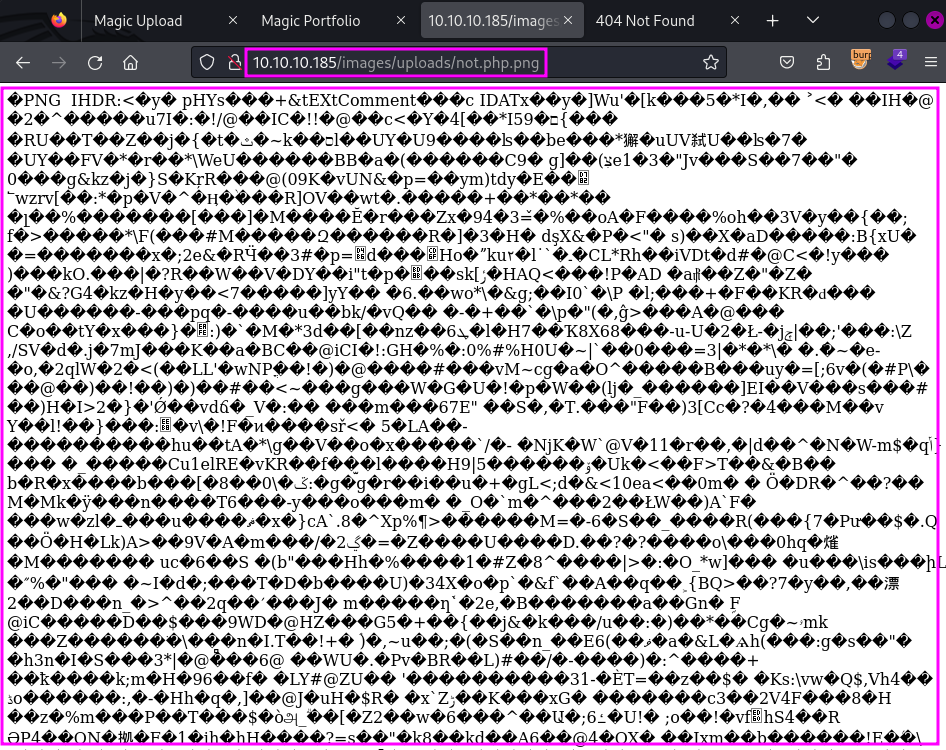Open the purple extension with badge 4
Screen dimensions: 946x750
(897, 60)
